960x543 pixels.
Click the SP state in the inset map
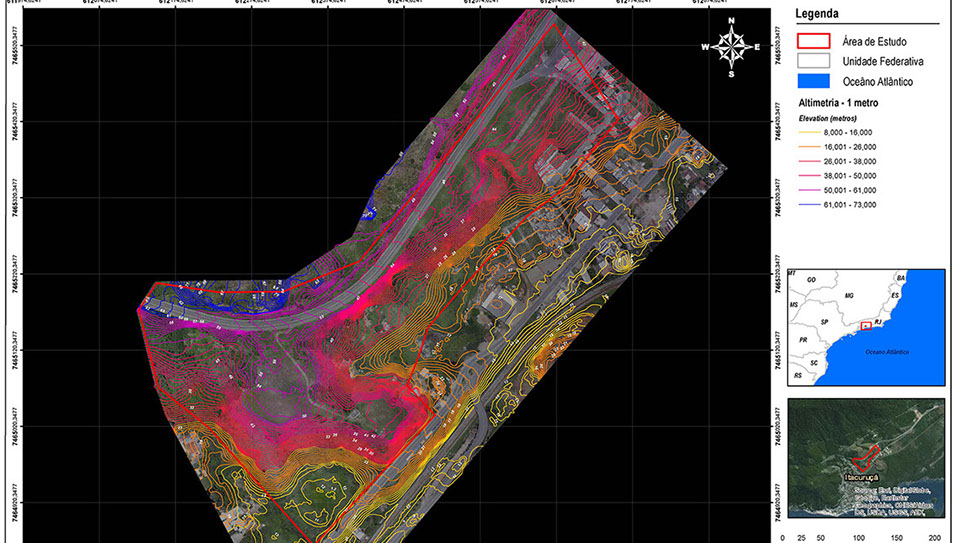(x=826, y=323)
